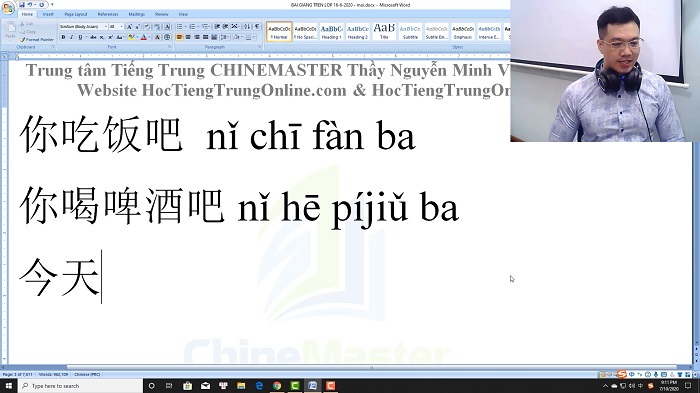Apply the red font color
The image size is (700, 393).
click(143, 37)
